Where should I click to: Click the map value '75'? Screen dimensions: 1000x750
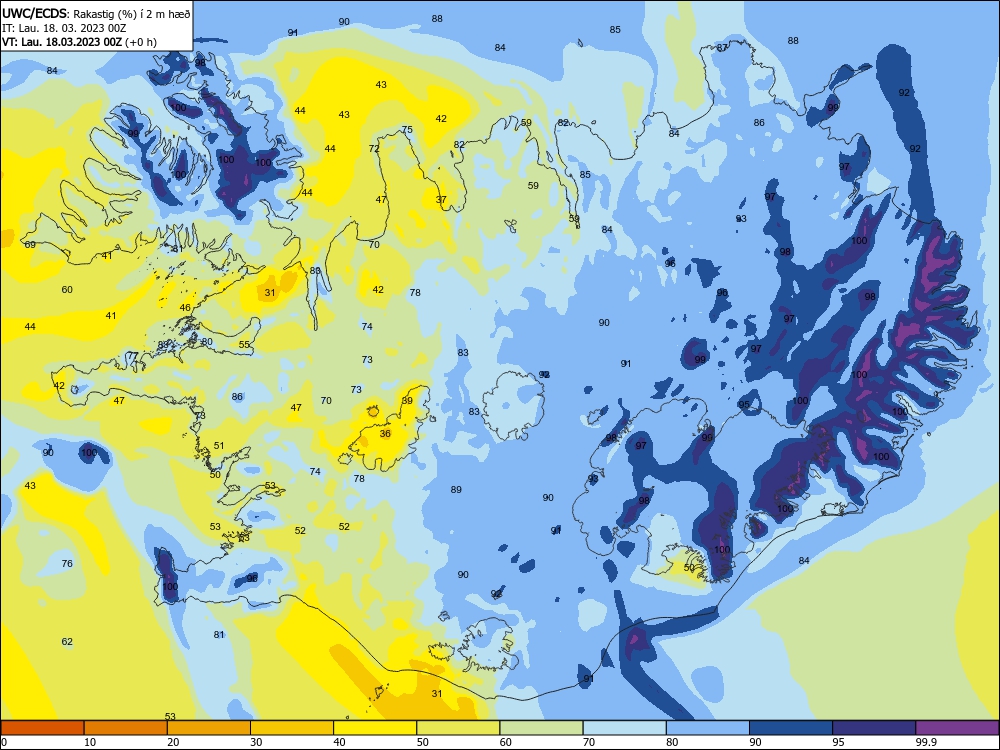tap(407, 129)
